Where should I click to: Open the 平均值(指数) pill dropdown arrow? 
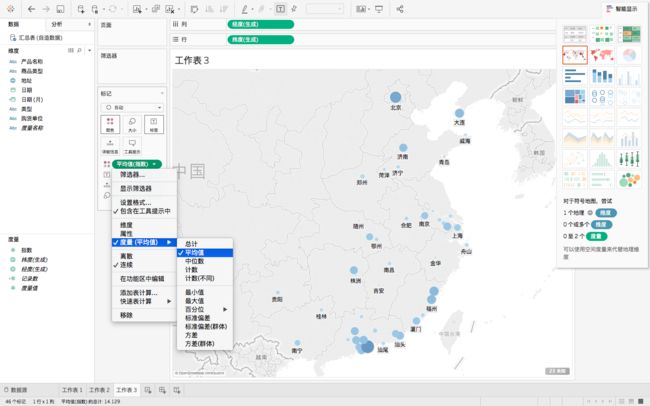(x=155, y=164)
